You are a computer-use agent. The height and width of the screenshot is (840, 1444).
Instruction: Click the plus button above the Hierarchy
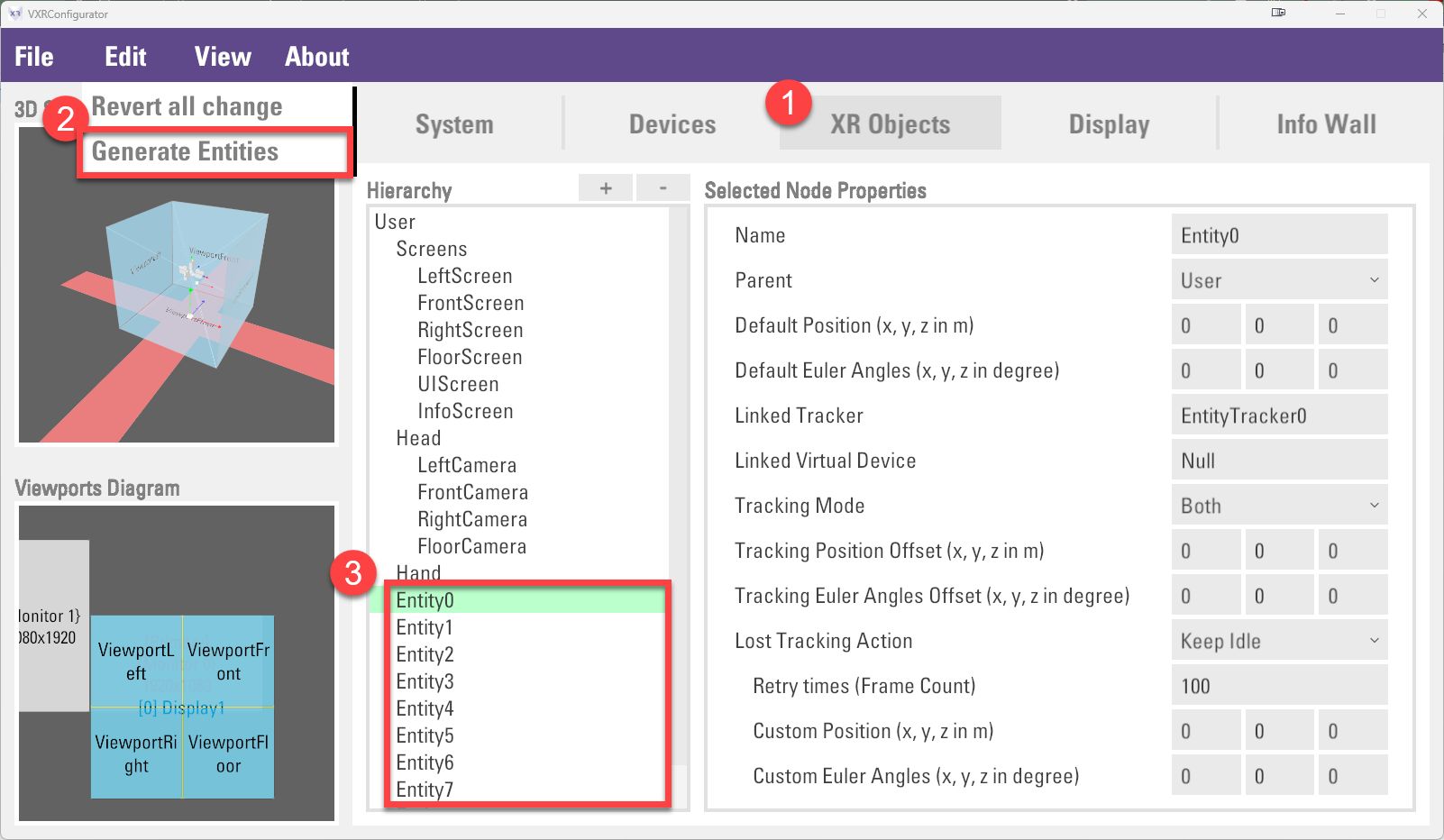(606, 188)
